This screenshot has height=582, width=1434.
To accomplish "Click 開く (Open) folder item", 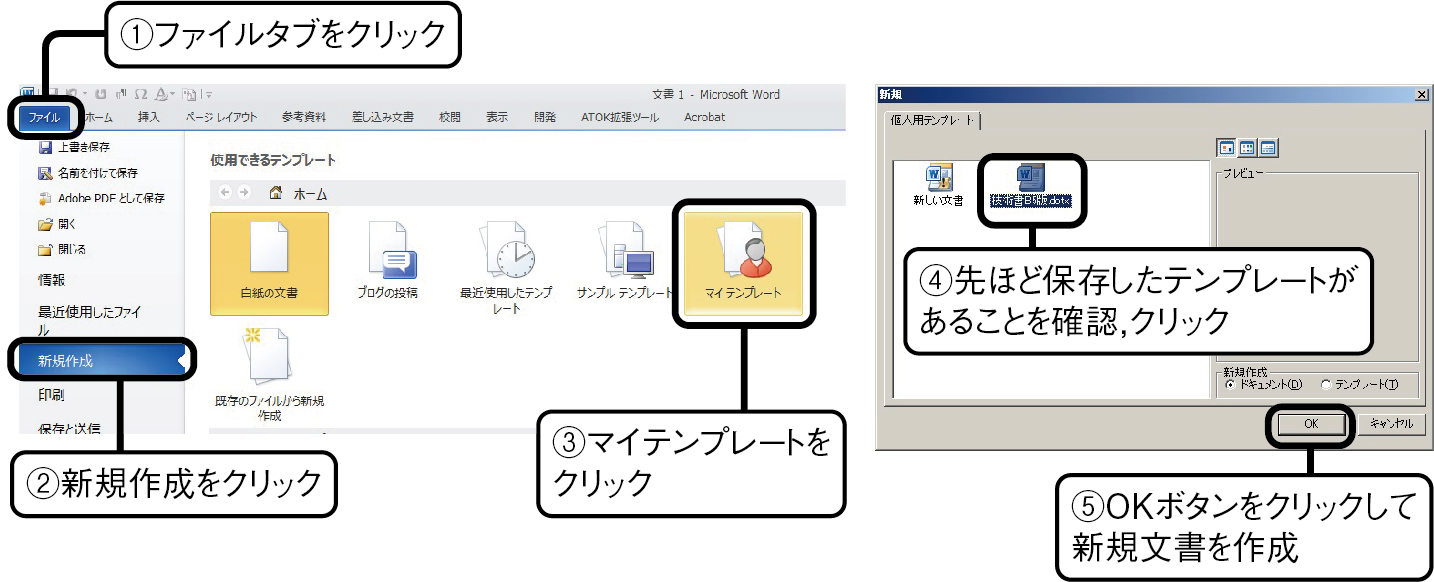I will (x=56, y=224).
